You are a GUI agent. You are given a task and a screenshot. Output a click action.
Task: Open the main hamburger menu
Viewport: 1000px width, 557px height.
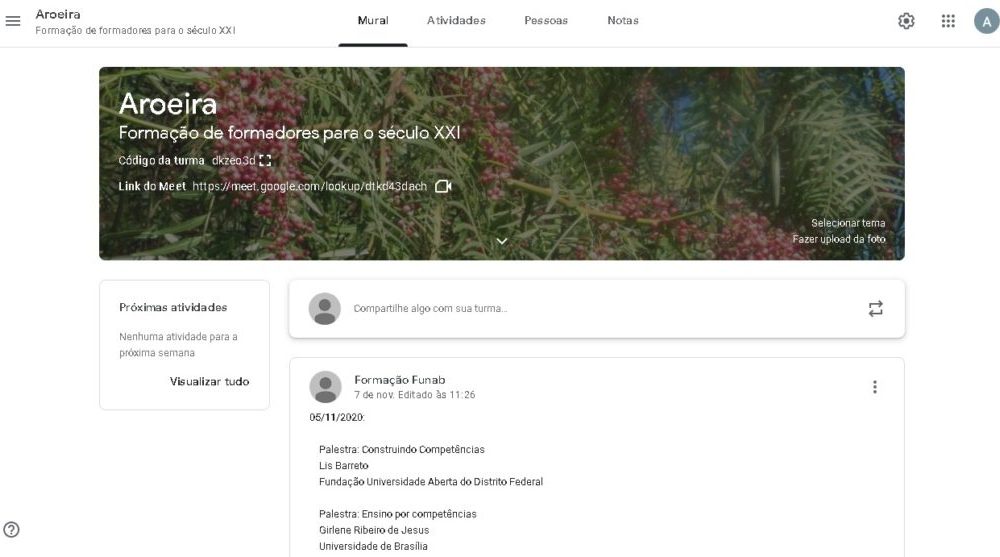13,21
